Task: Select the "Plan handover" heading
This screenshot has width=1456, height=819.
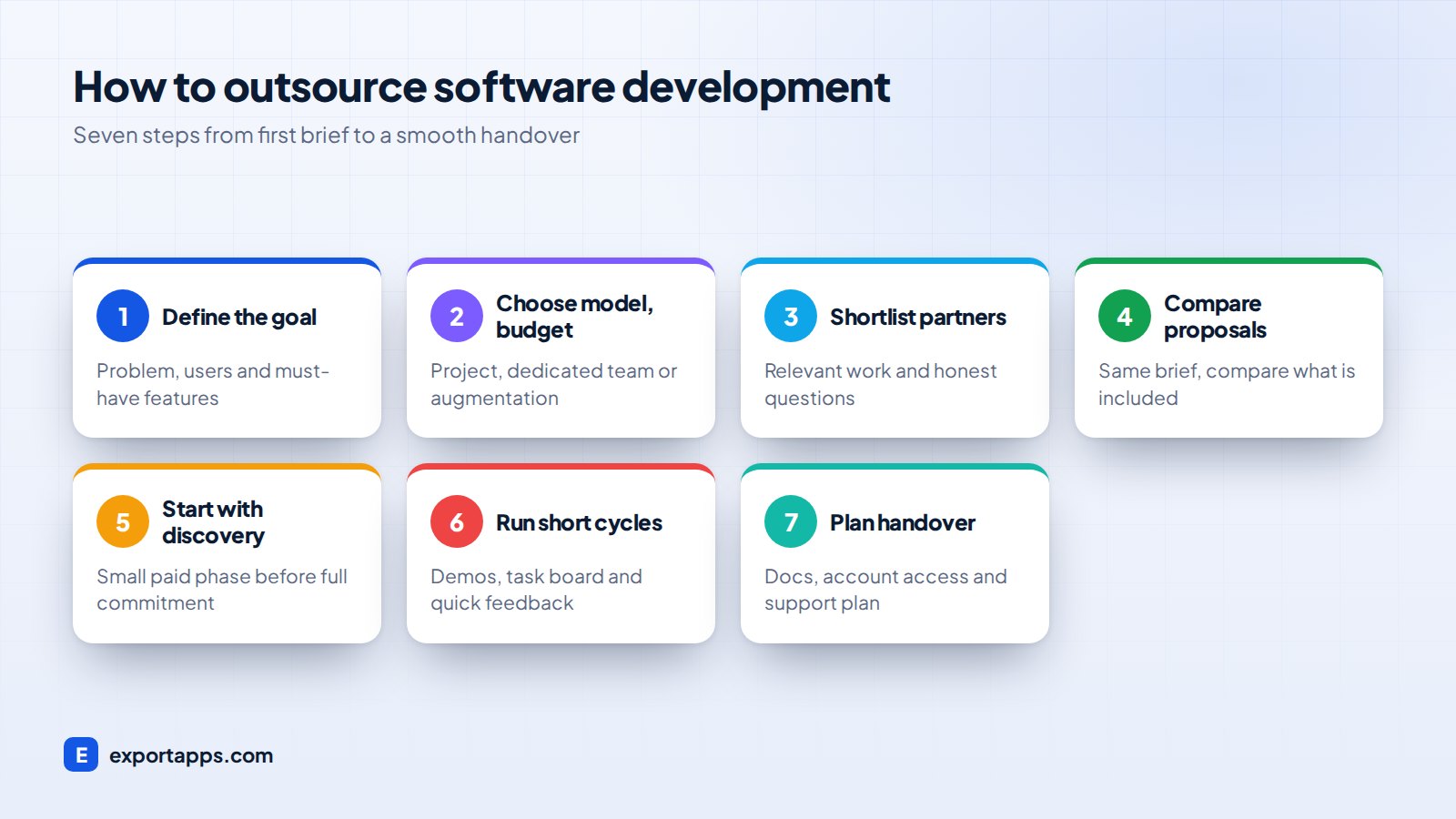Action: point(903,522)
